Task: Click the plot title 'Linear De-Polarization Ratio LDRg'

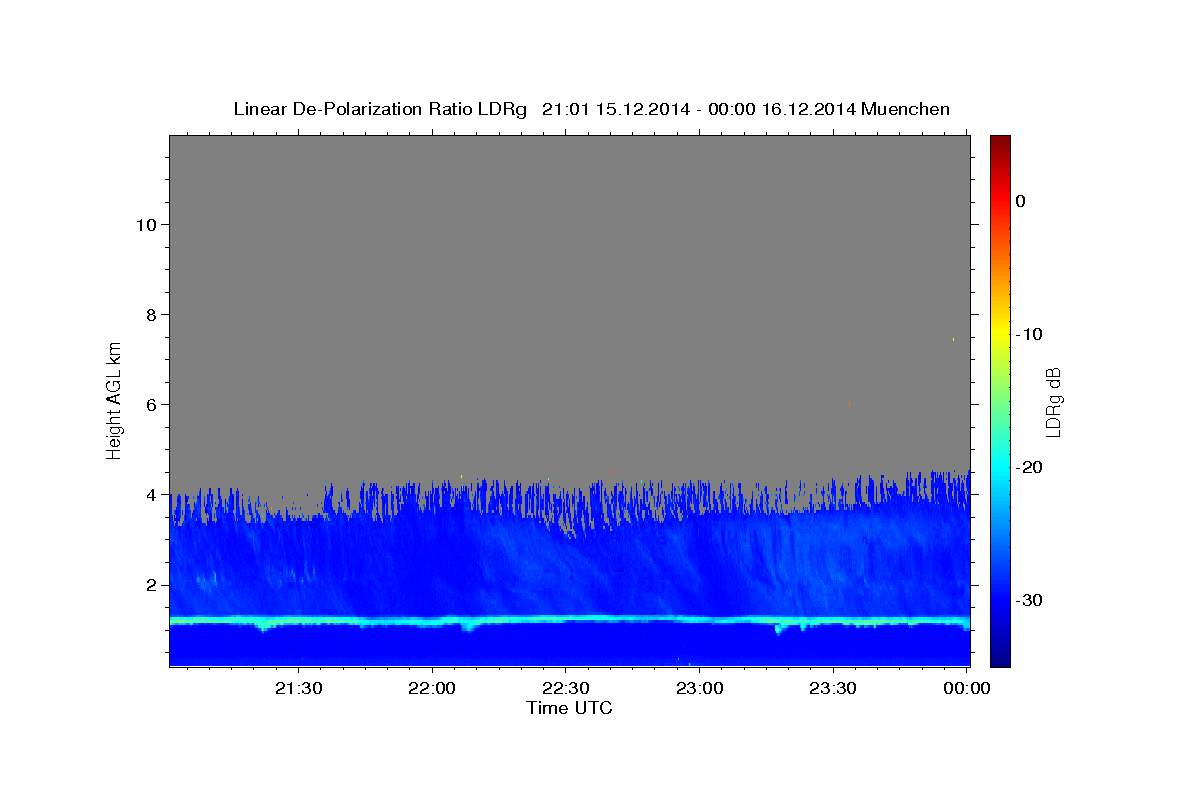Action: tap(379, 109)
